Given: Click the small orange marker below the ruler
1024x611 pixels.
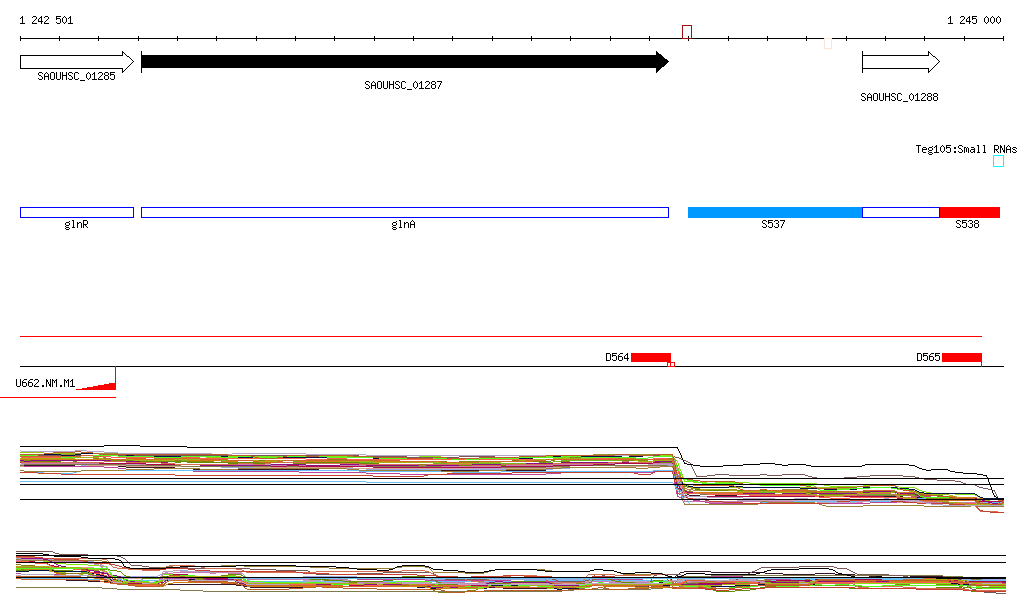Looking at the screenshot, I should tap(828, 43).
